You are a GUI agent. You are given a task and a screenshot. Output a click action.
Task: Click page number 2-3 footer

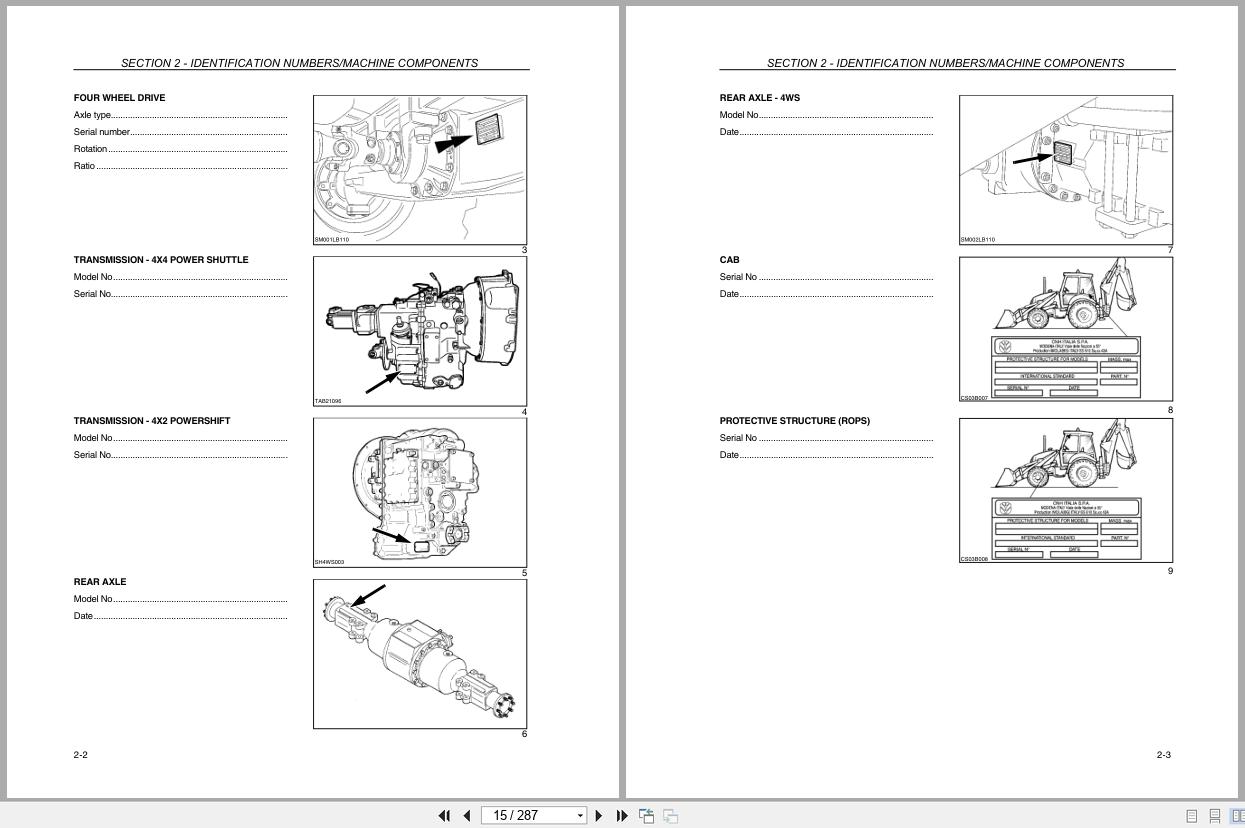click(1164, 755)
